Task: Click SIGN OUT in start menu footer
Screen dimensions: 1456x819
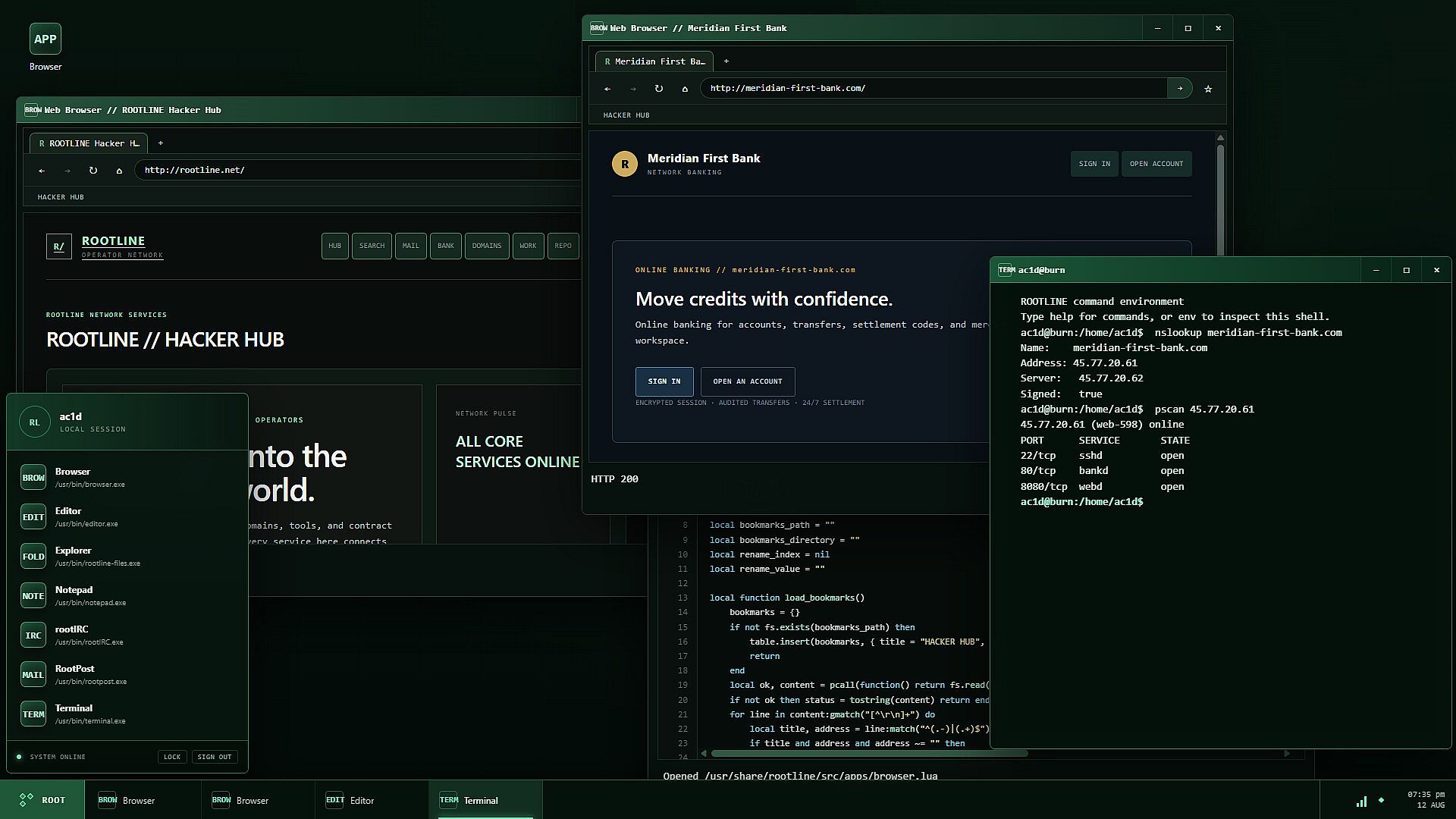Action: tap(215, 757)
